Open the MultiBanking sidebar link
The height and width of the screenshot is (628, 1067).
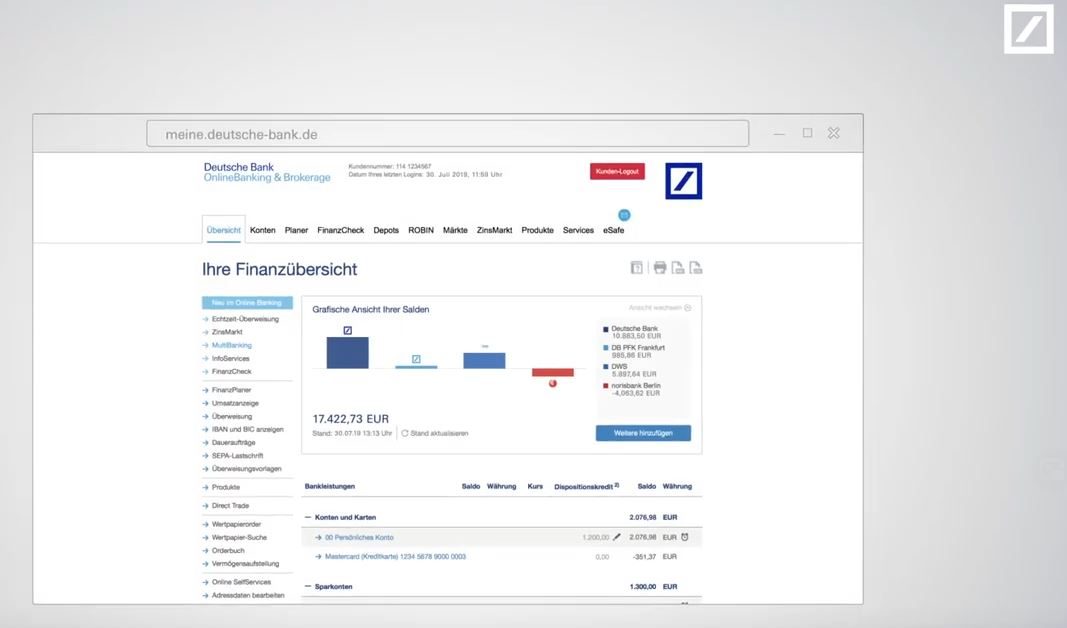[231, 345]
